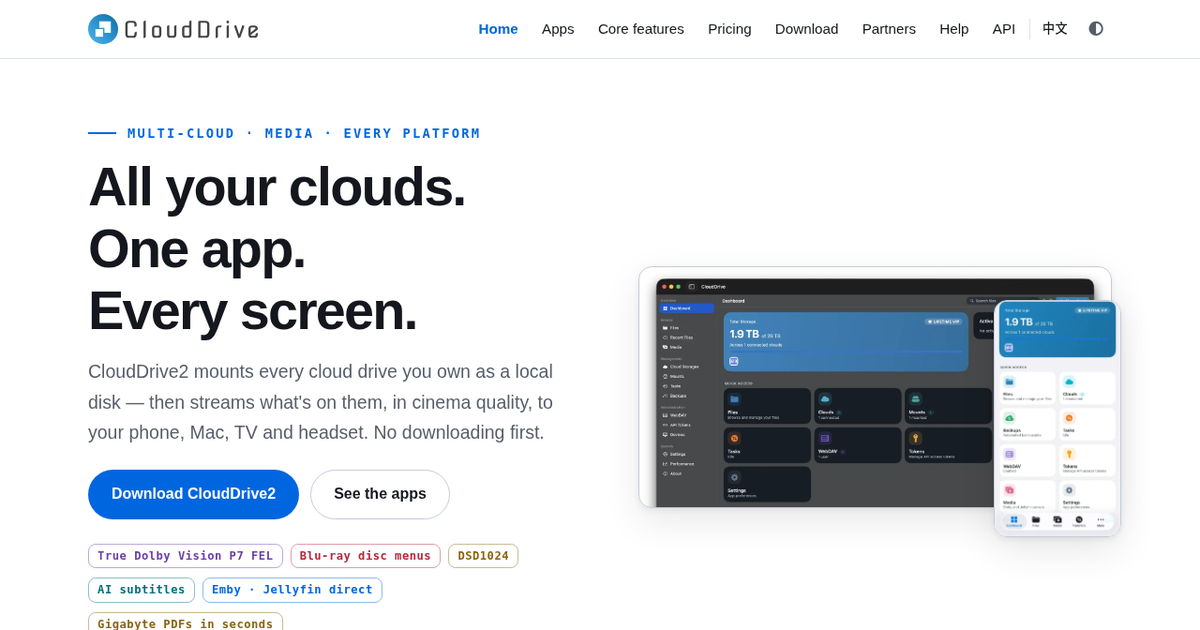
Task: Click the Download CloudDrive2 button
Action: (x=194, y=494)
